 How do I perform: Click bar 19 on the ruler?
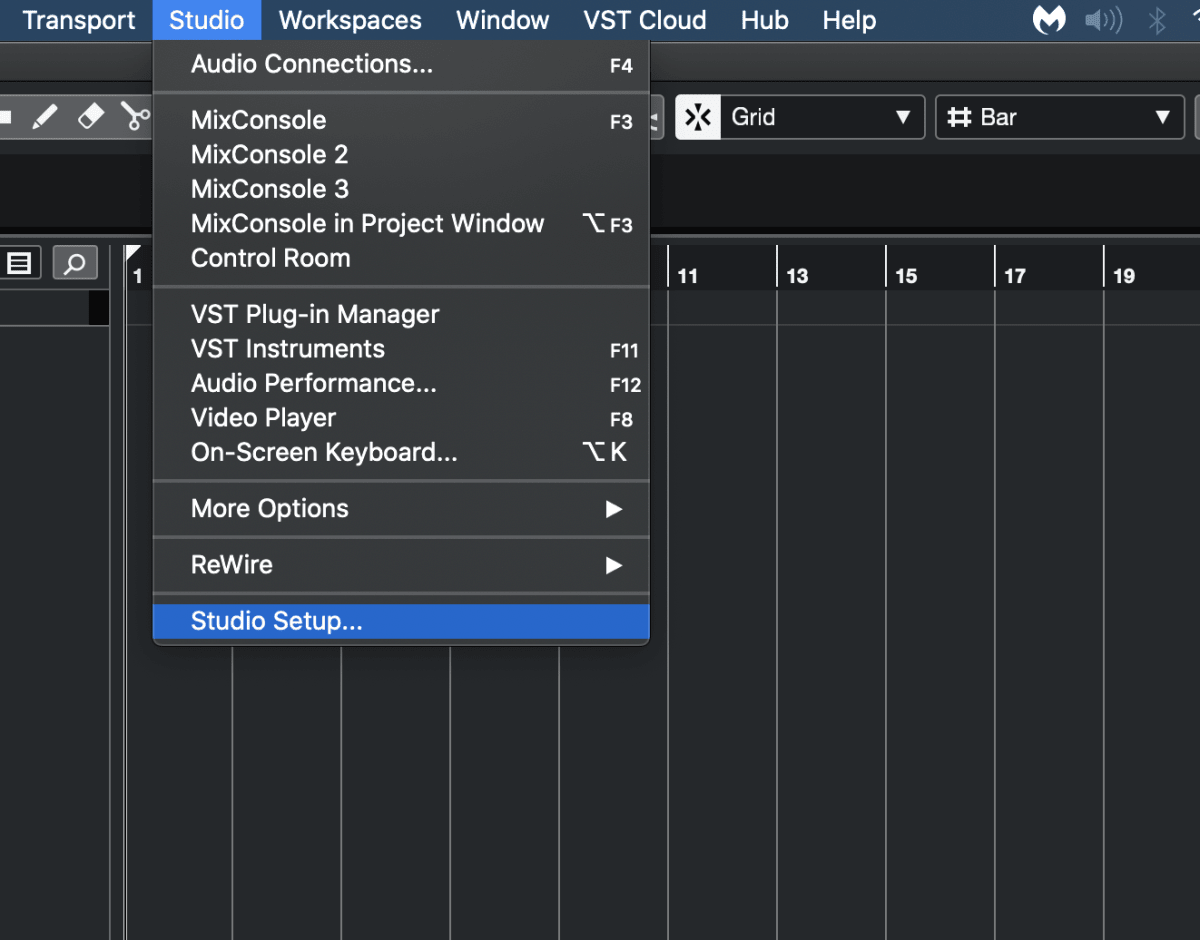[x=1124, y=276]
